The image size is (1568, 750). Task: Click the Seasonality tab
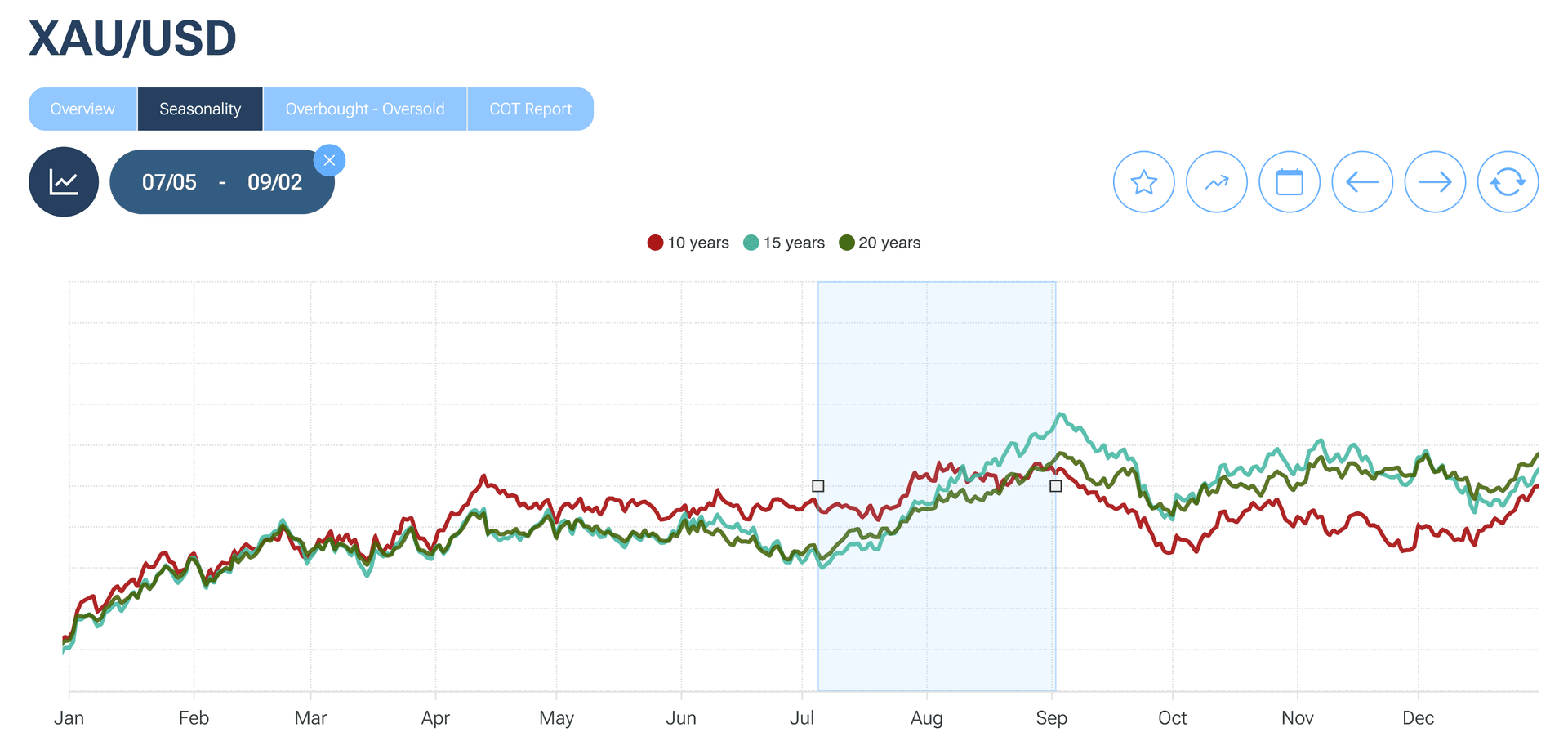199,108
